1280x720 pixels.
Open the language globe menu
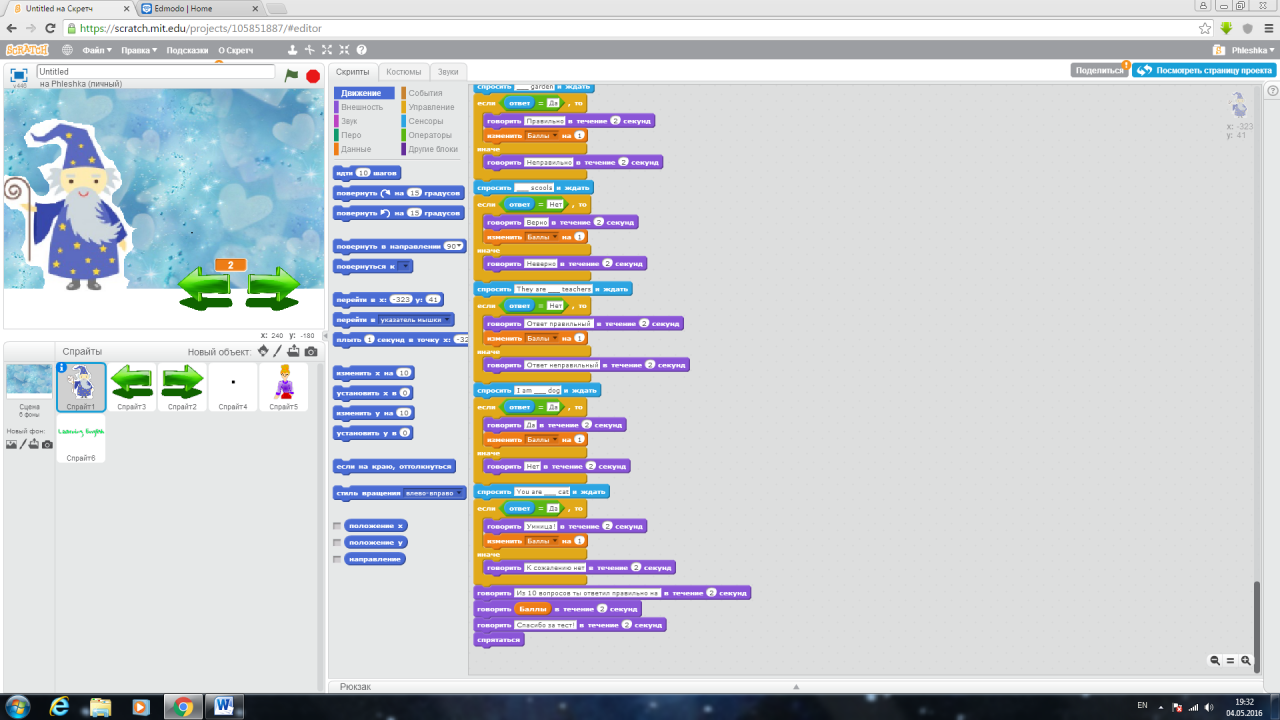coord(67,50)
